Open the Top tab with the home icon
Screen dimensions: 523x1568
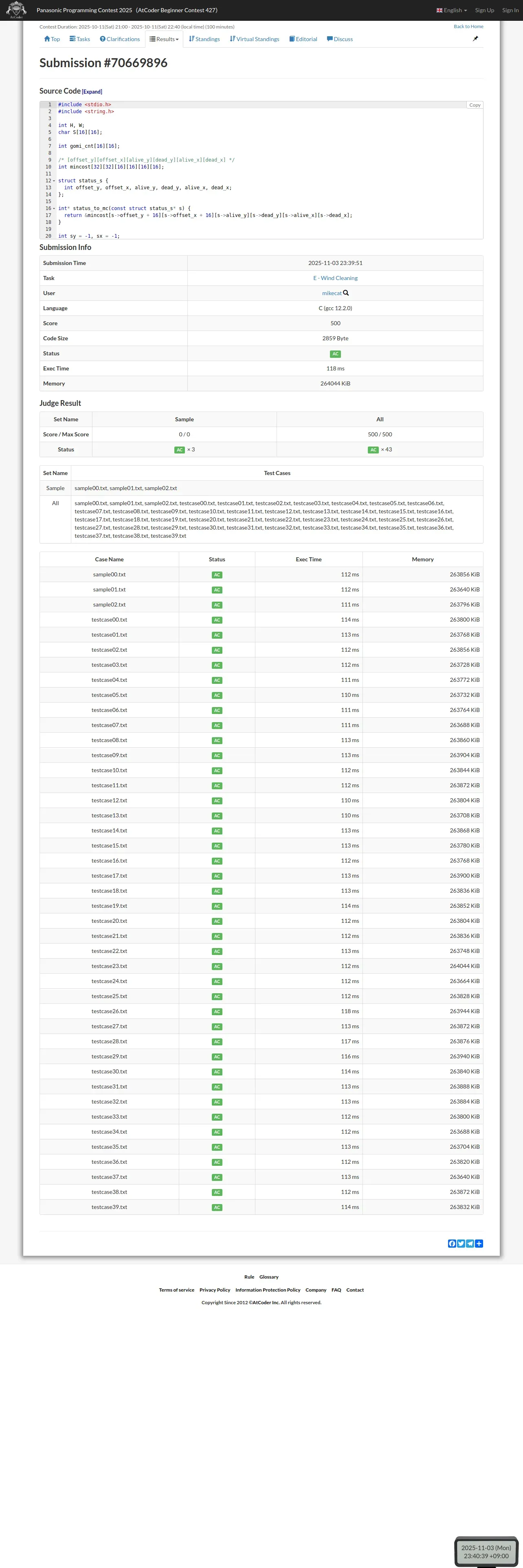pos(52,39)
